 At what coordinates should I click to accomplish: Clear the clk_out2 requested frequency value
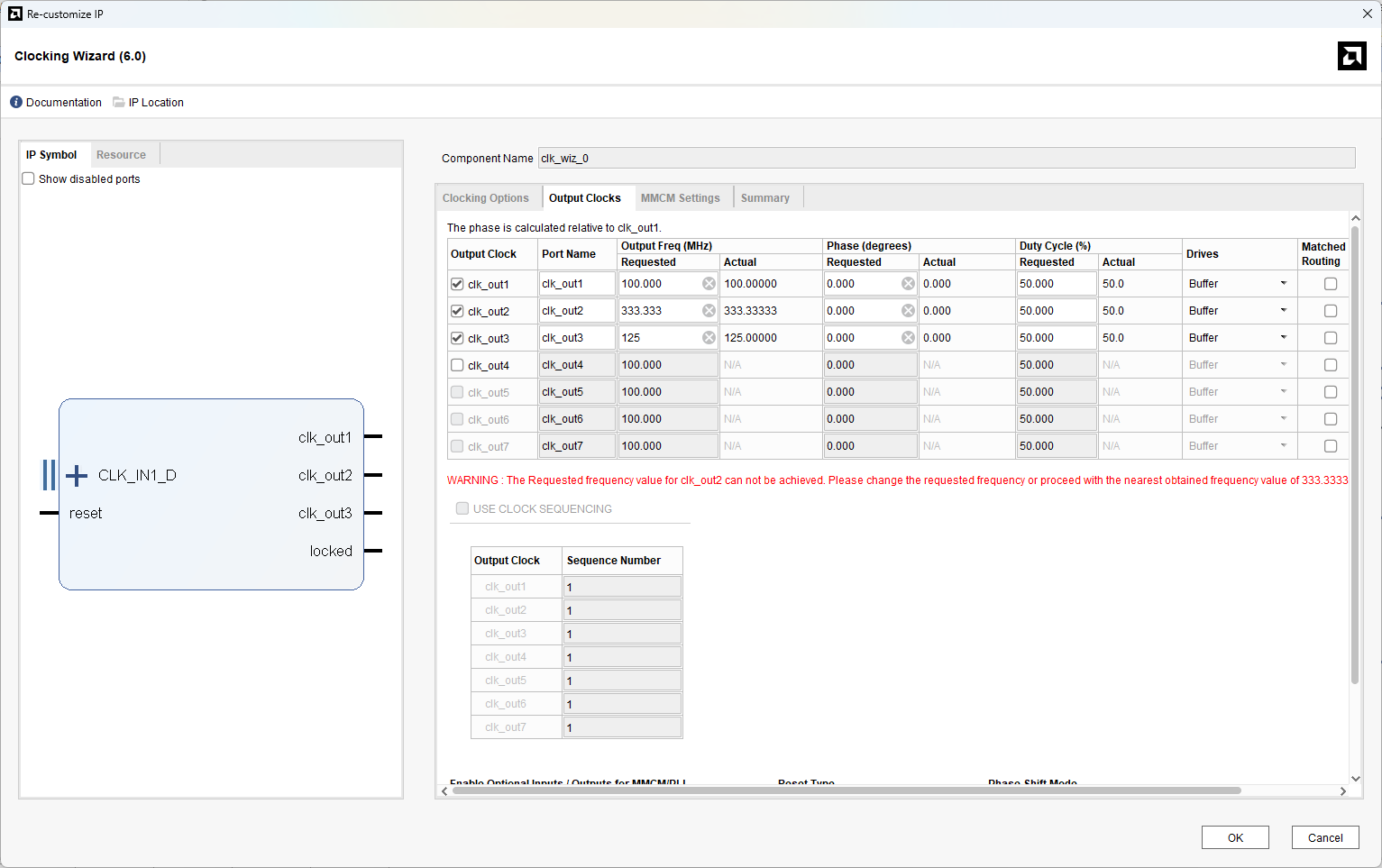point(709,311)
